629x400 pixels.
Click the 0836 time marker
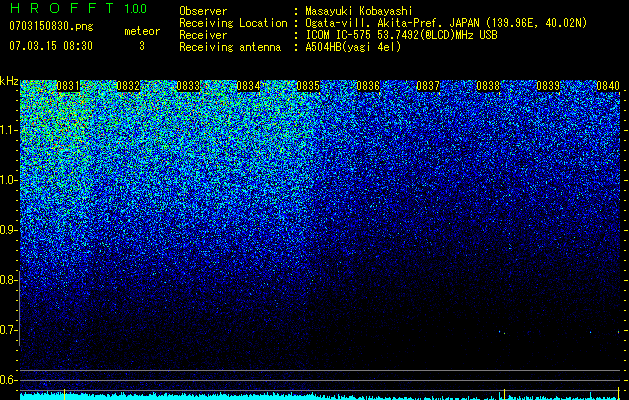[x=368, y=86]
